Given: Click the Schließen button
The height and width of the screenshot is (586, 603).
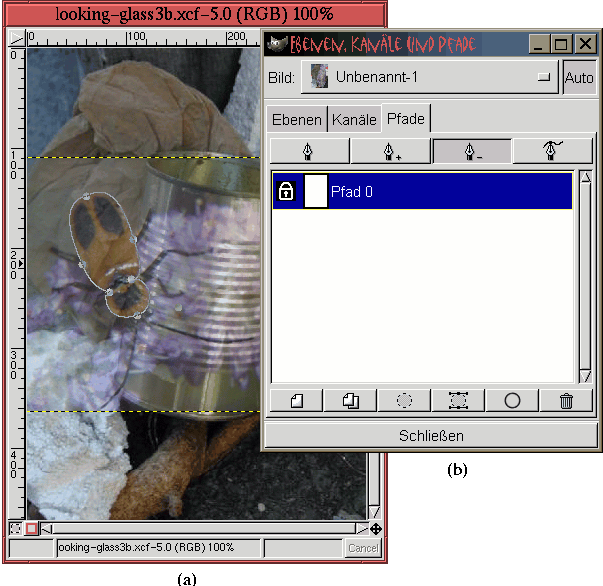Looking at the screenshot, I should click(431, 436).
